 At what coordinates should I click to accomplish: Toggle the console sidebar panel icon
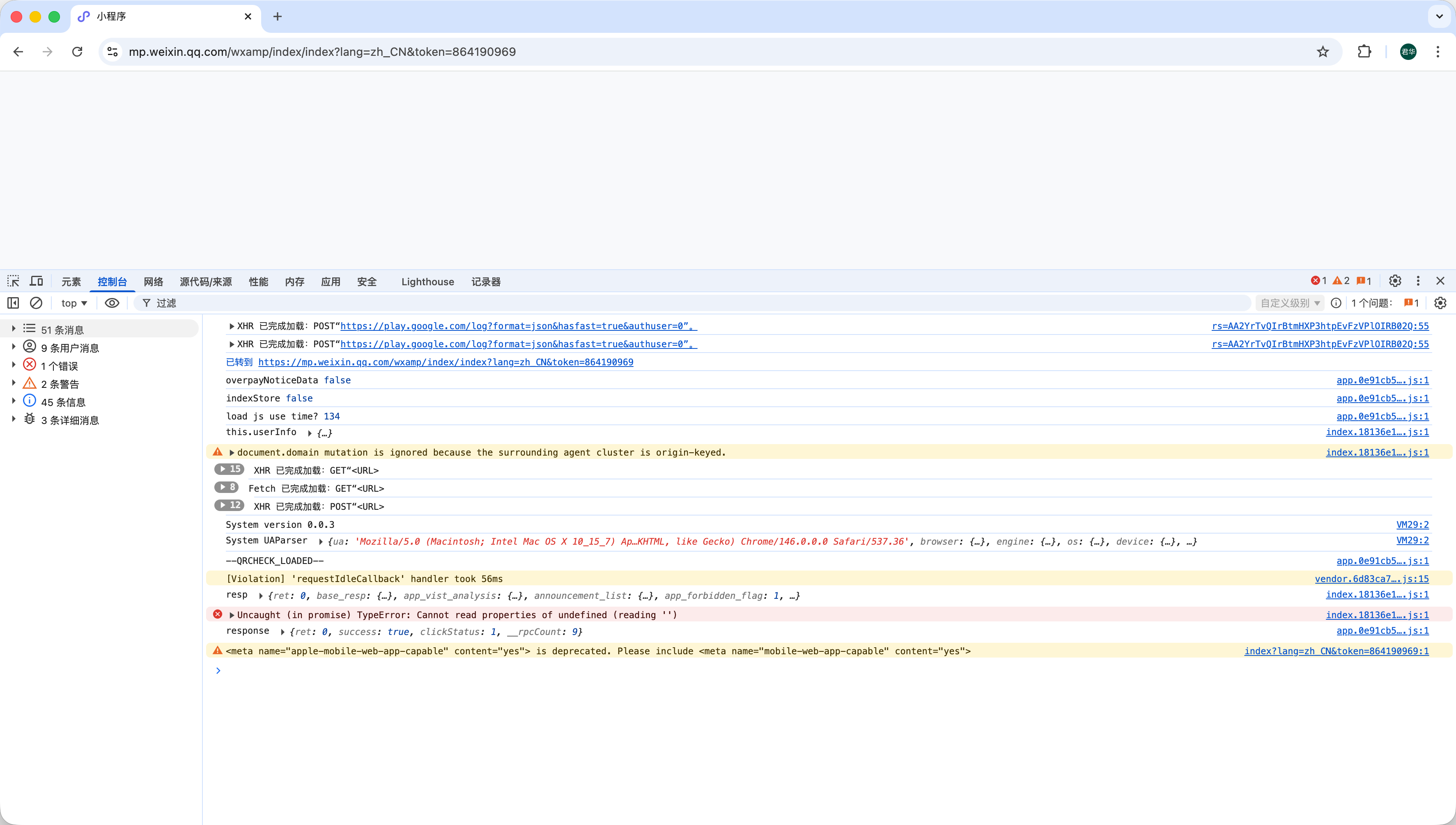pos(13,303)
